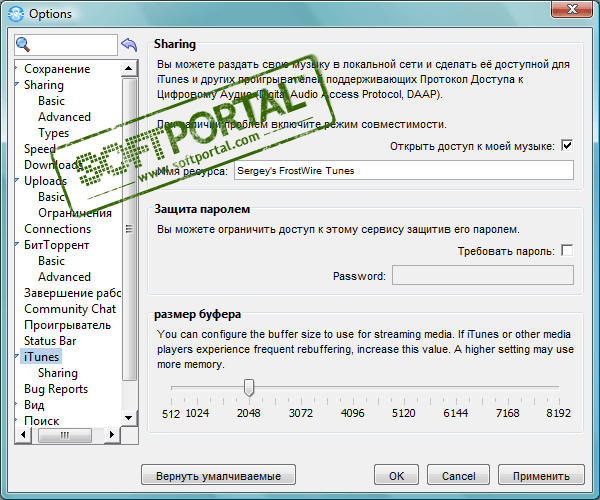This screenshot has height=500, width=600.
Task: Select Ограничения under Uploads
Action: point(75,213)
